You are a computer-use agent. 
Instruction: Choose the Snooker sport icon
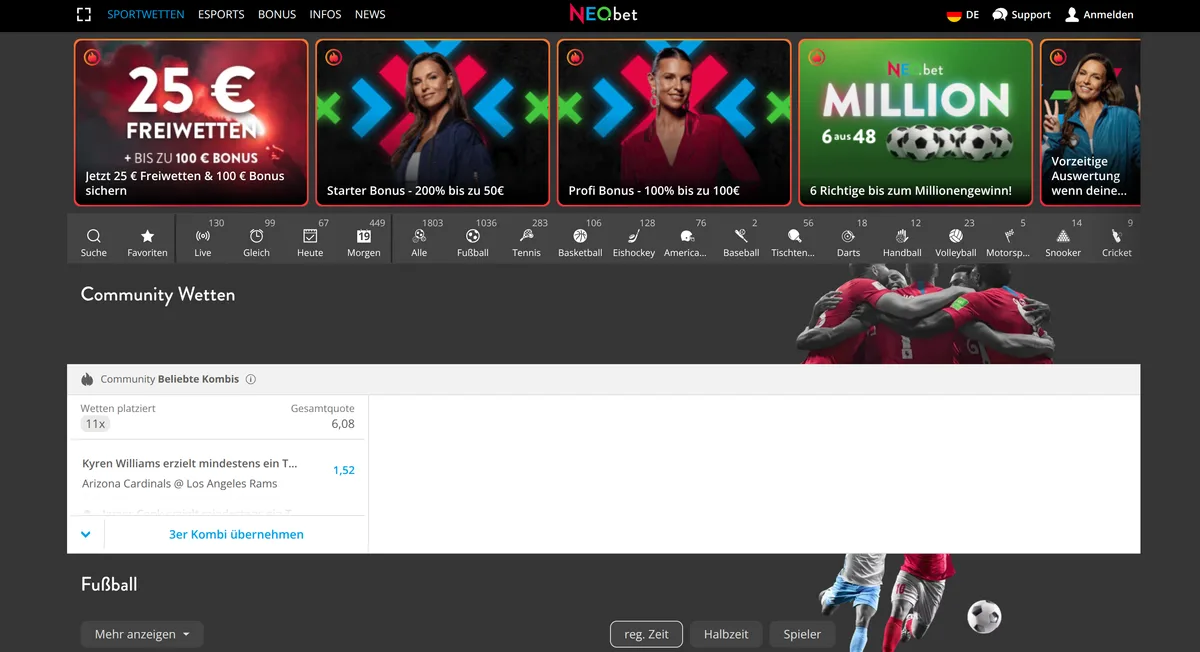point(1063,237)
